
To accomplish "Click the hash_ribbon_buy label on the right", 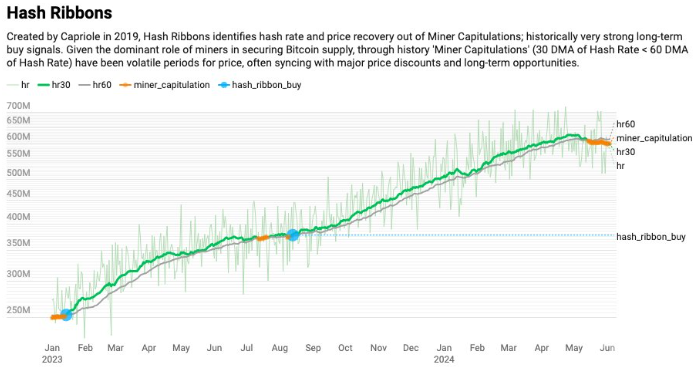I will (x=651, y=237).
